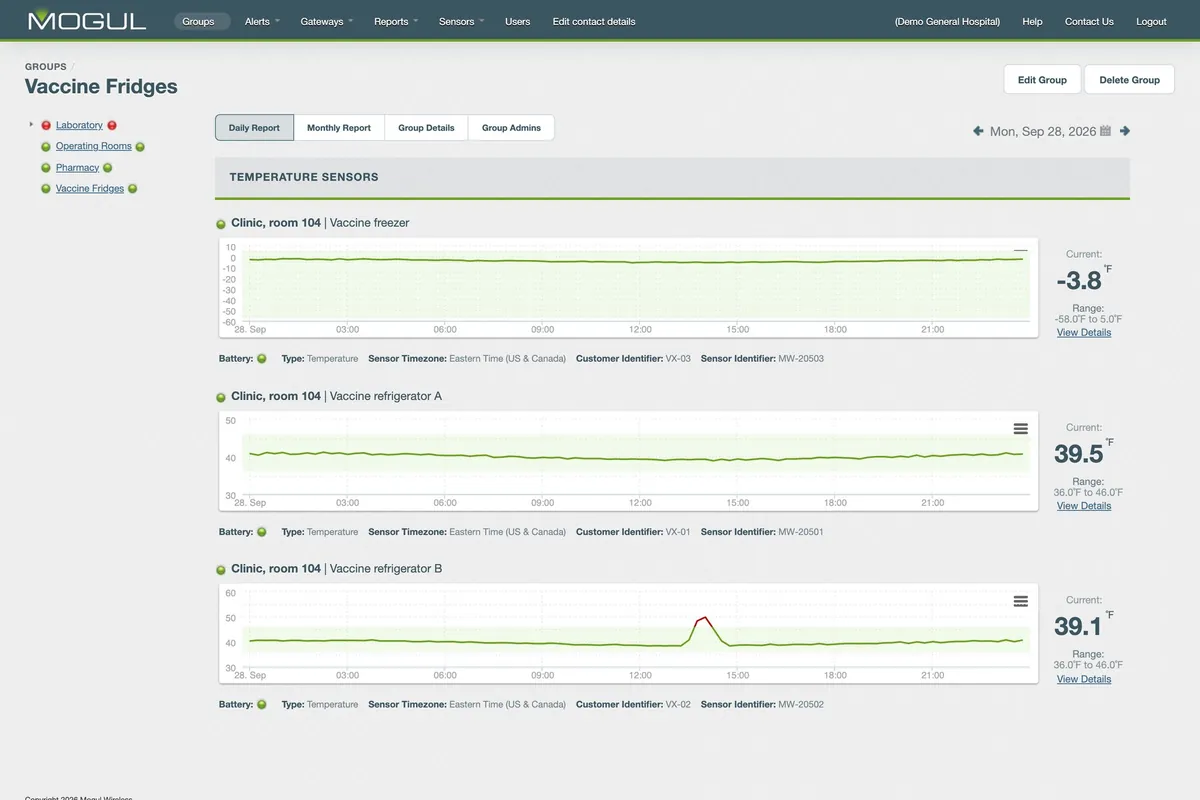Click the Vaccine Fridges page heading
This screenshot has height=800, width=1200.
click(x=101, y=87)
